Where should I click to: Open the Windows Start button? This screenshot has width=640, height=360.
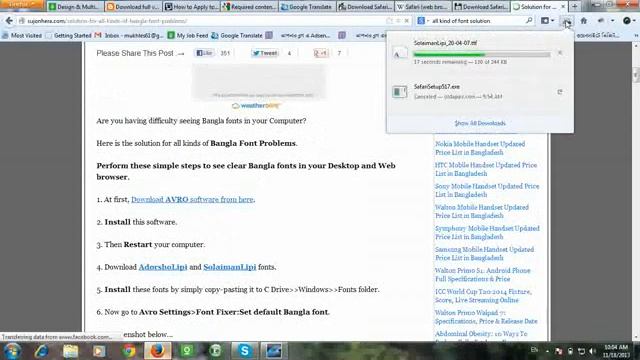click(x=12, y=351)
